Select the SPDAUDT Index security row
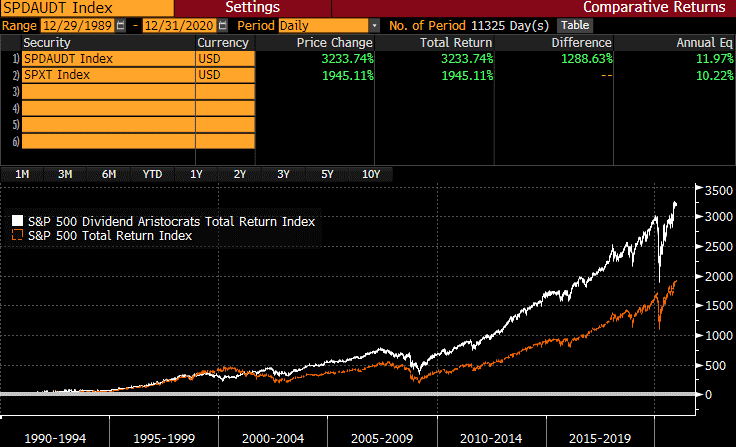Viewport: 736px width, 447px height. (108, 59)
